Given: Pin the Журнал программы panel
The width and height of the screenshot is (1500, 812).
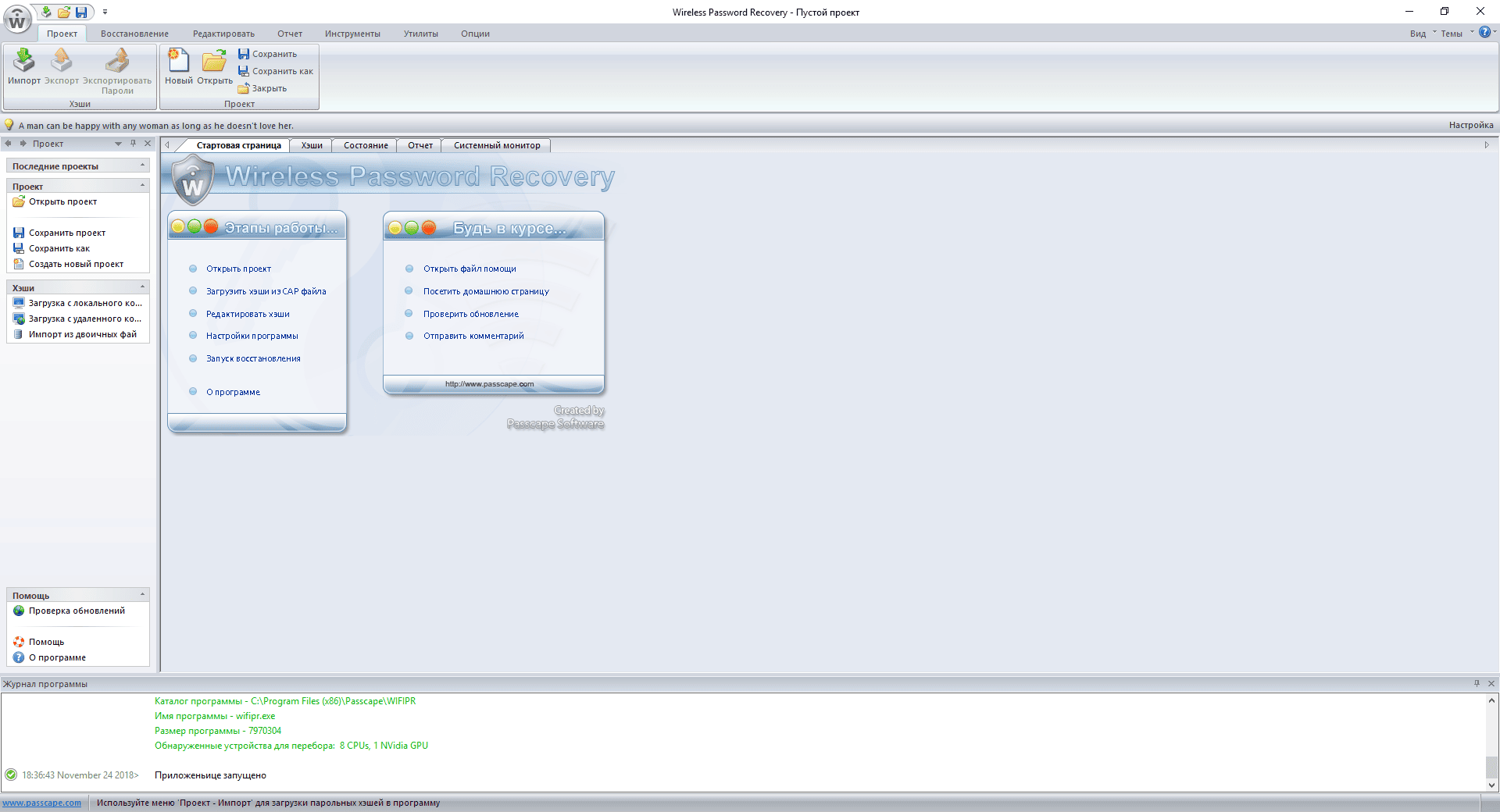Looking at the screenshot, I should (1477, 683).
